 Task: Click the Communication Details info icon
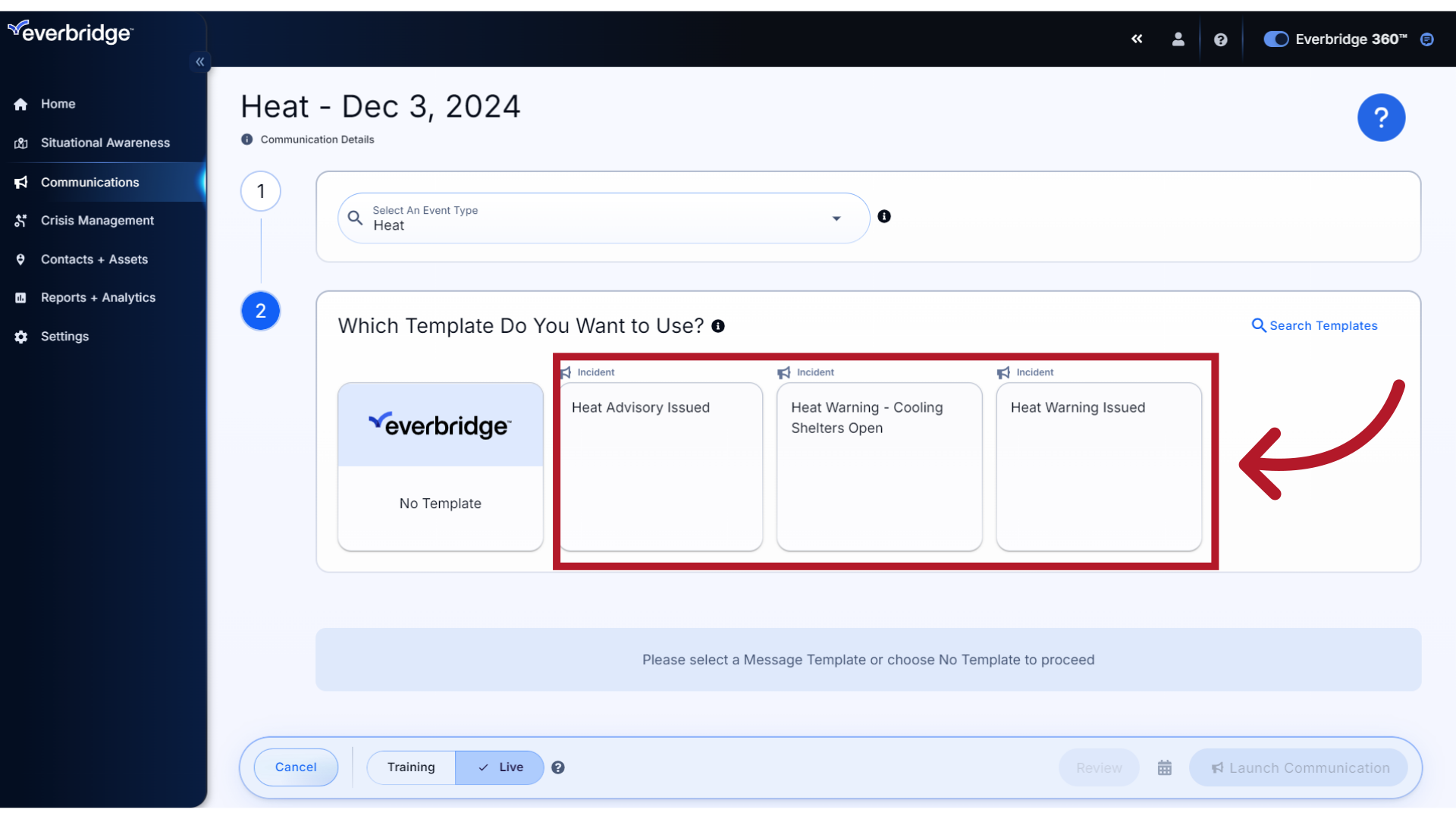[x=246, y=140]
